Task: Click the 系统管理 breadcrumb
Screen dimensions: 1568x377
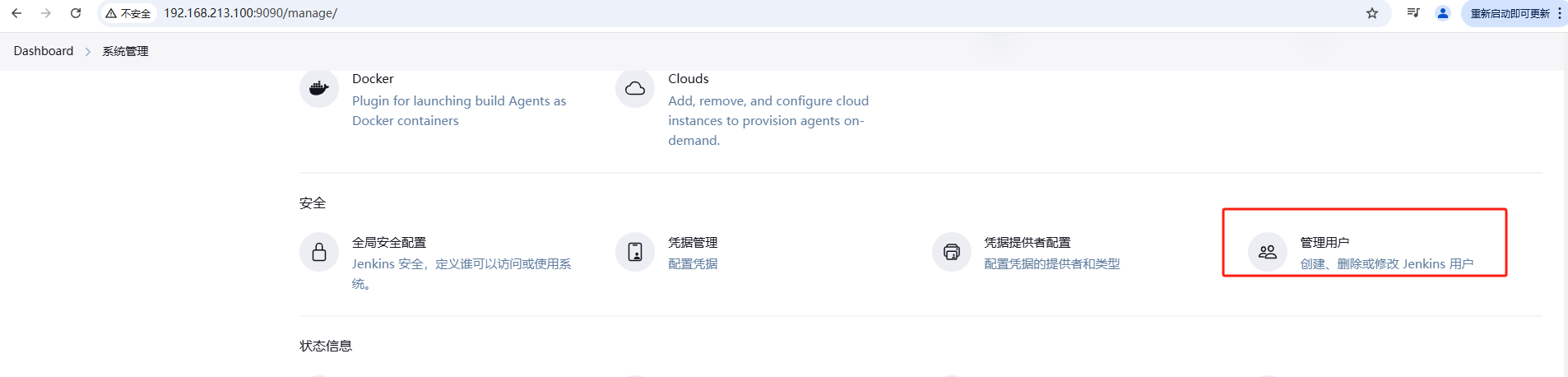Action: (x=125, y=51)
